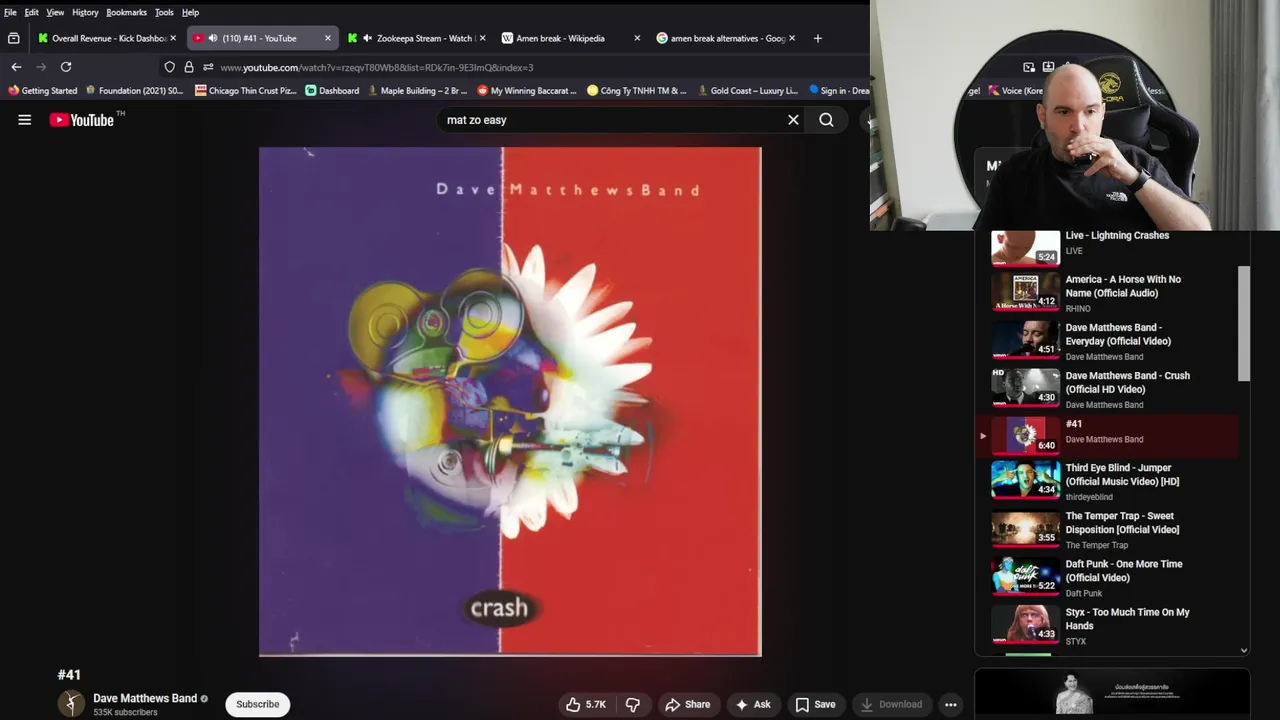The width and height of the screenshot is (1280, 720).
Task: Save the video to a playlist
Action: [815, 704]
